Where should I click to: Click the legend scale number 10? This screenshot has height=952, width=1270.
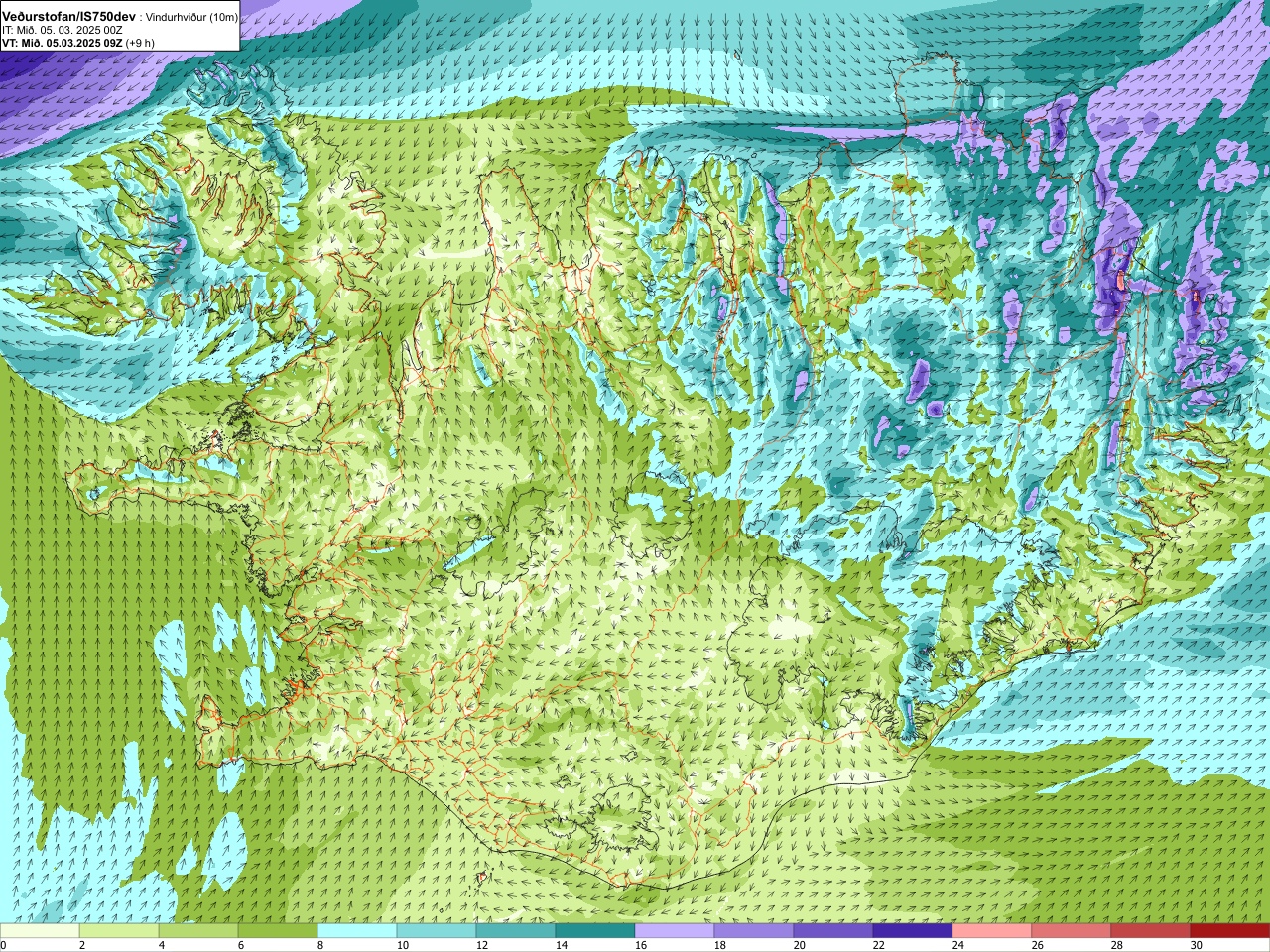[403, 945]
